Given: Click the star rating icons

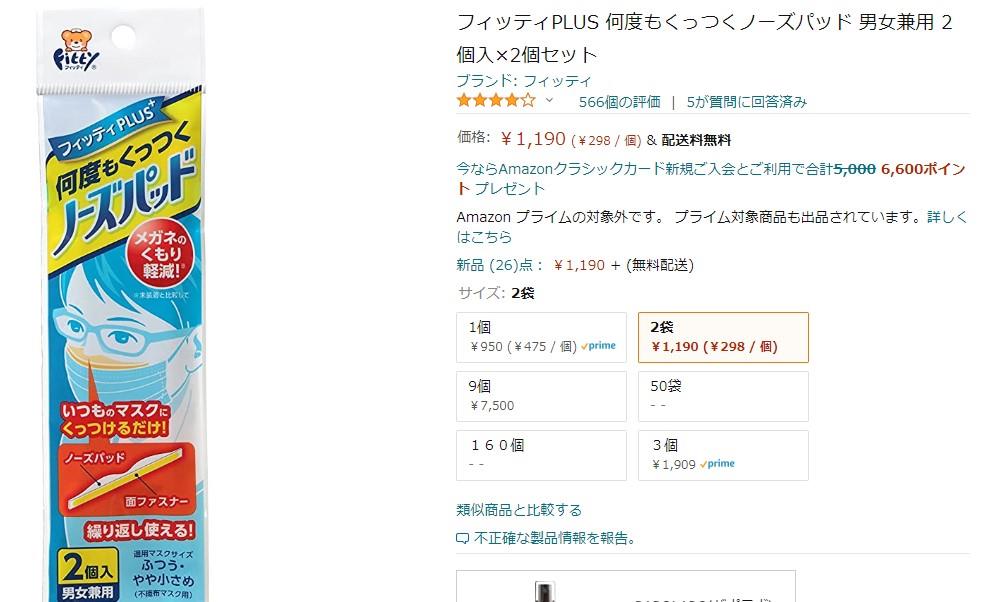Looking at the screenshot, I should (496, 100).
